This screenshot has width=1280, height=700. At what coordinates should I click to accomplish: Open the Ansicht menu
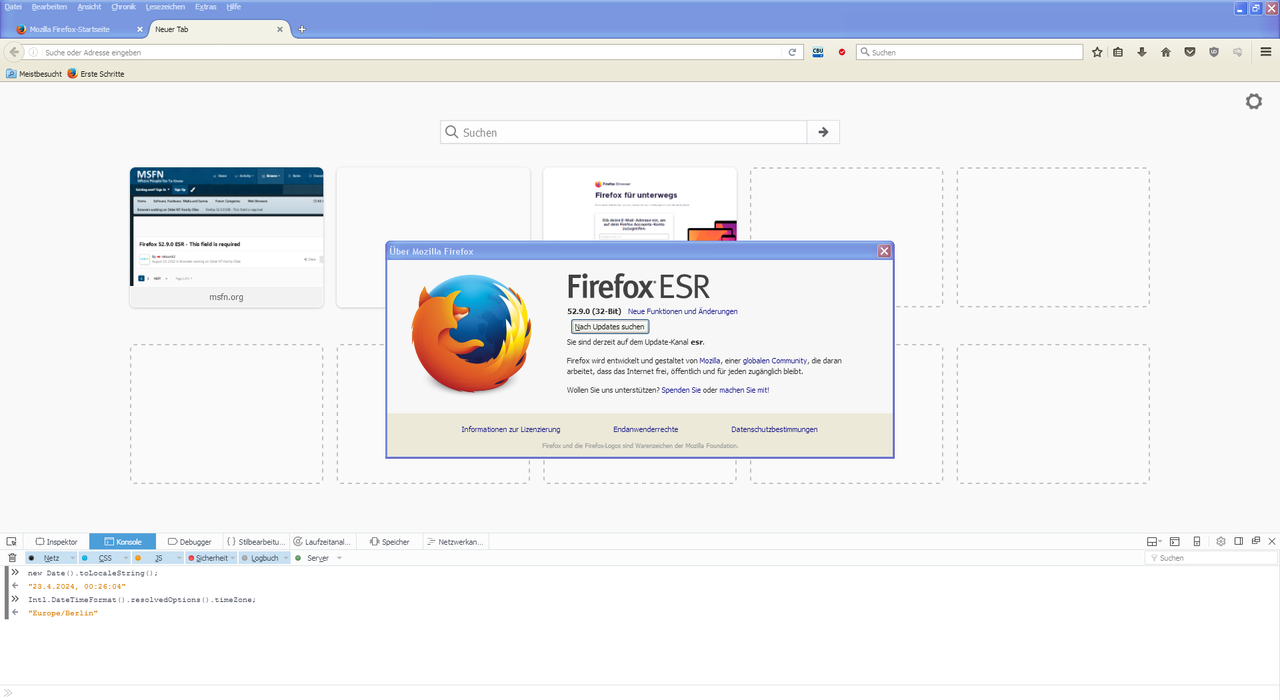(x=89, y=7)
